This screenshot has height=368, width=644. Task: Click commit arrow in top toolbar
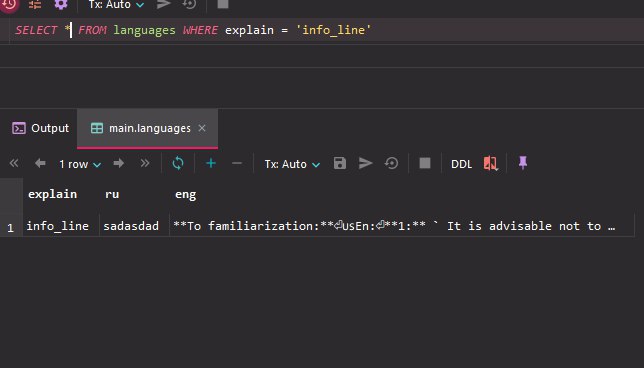click(164, 4)
